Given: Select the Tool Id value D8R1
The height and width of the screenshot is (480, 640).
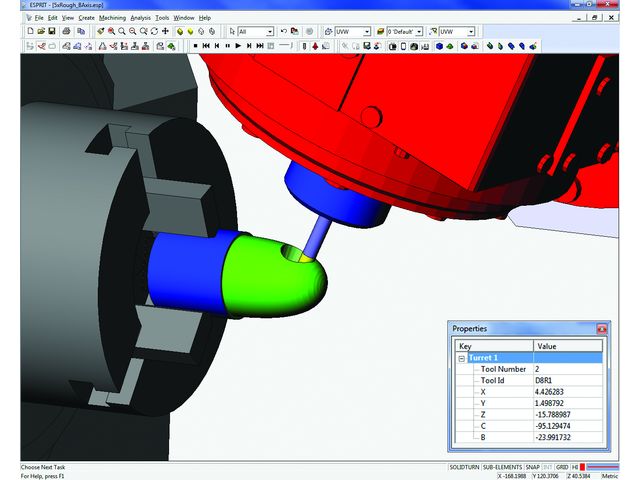Looking at the screenshot, I should (x=546, y=381).
